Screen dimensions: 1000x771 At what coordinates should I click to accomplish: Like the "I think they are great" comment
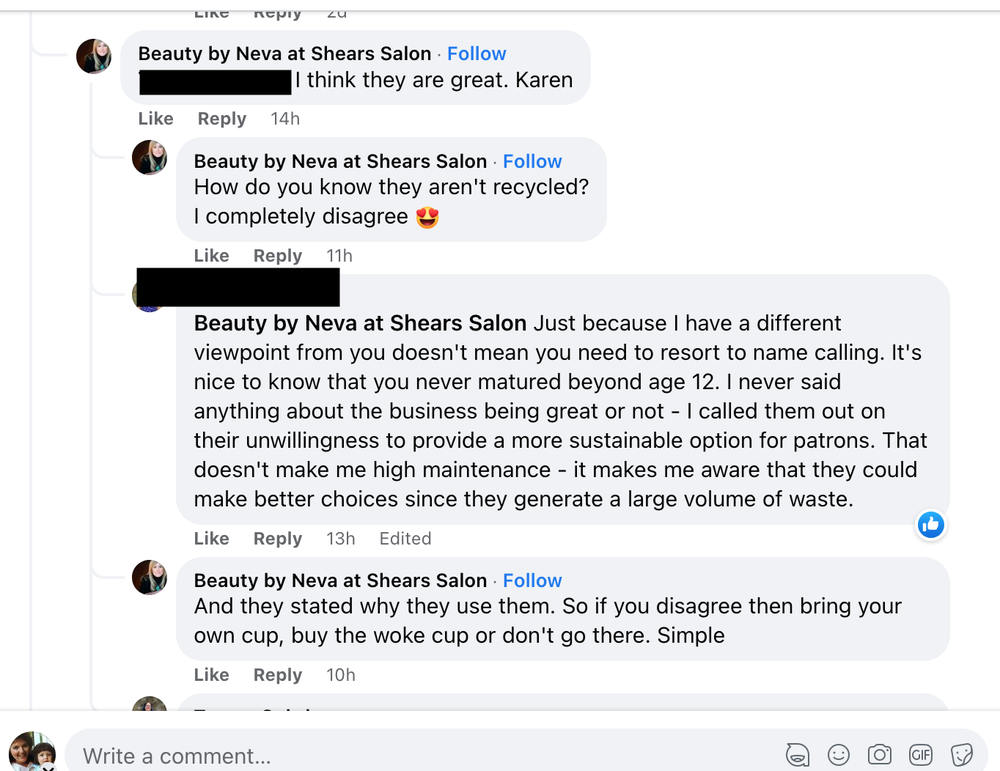point(156,118)
